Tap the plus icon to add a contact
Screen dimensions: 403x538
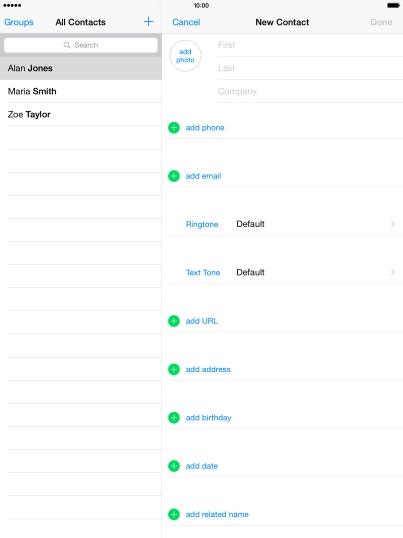coord(148,22)
